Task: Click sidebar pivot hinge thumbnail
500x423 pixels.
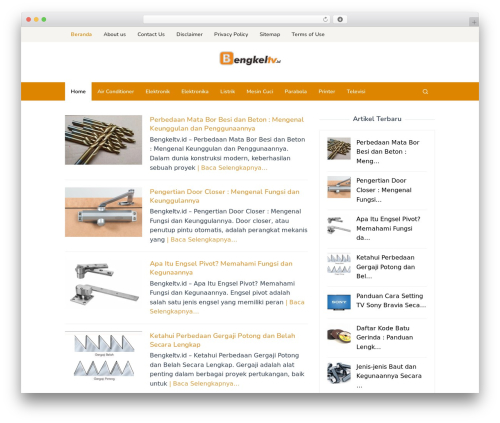Action: pyautogui.click(x=339, y=225)
